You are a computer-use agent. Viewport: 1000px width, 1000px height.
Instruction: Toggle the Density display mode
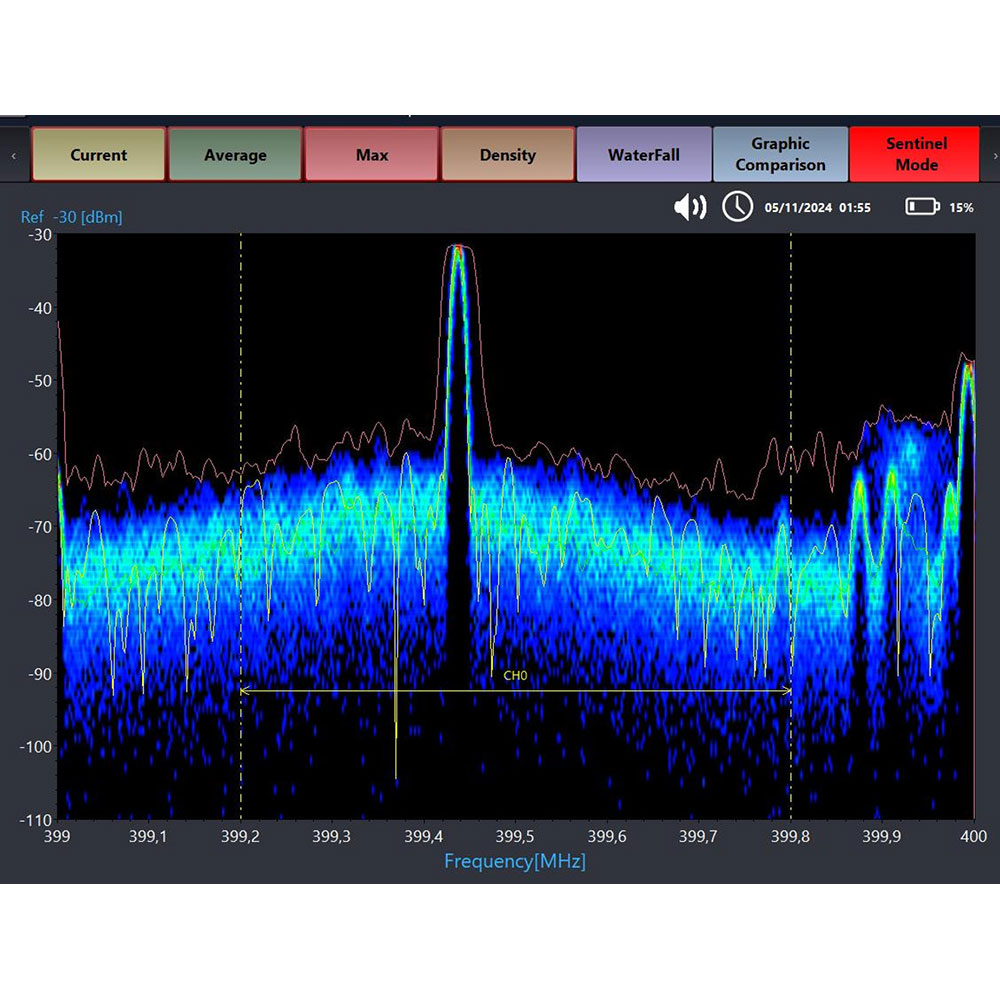click(x=507, y=155)
